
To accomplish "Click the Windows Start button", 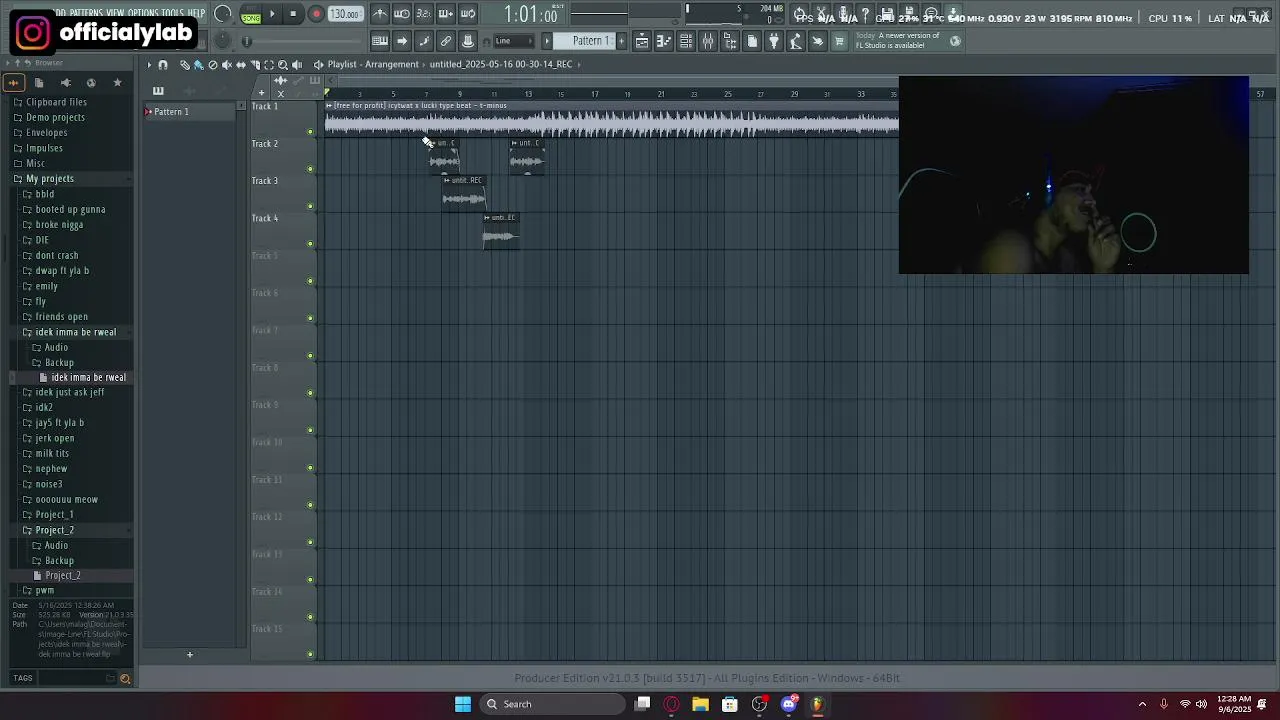I will pos(463,704).
